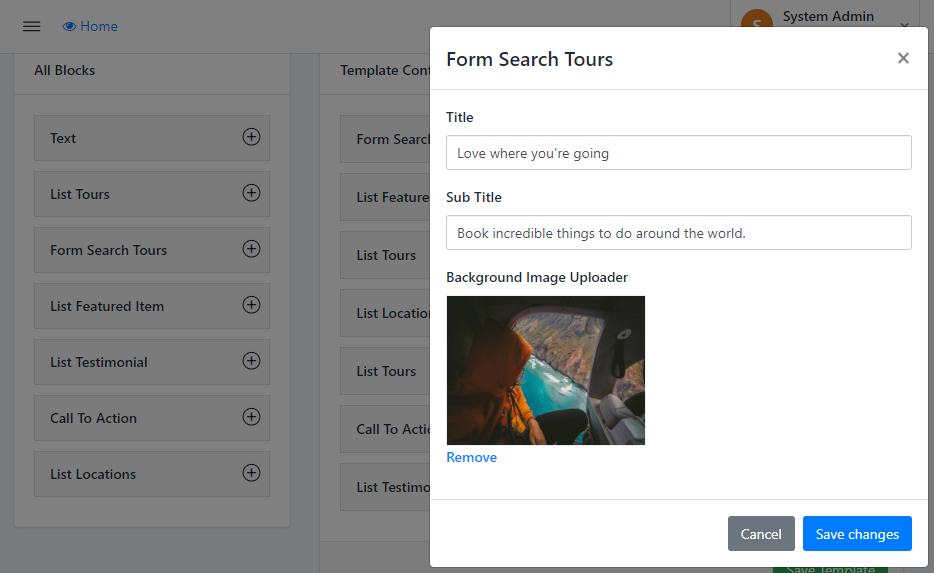Select the background image thumbnail
The height and width of the screenshot is (573, 934).
pos(545,370)
